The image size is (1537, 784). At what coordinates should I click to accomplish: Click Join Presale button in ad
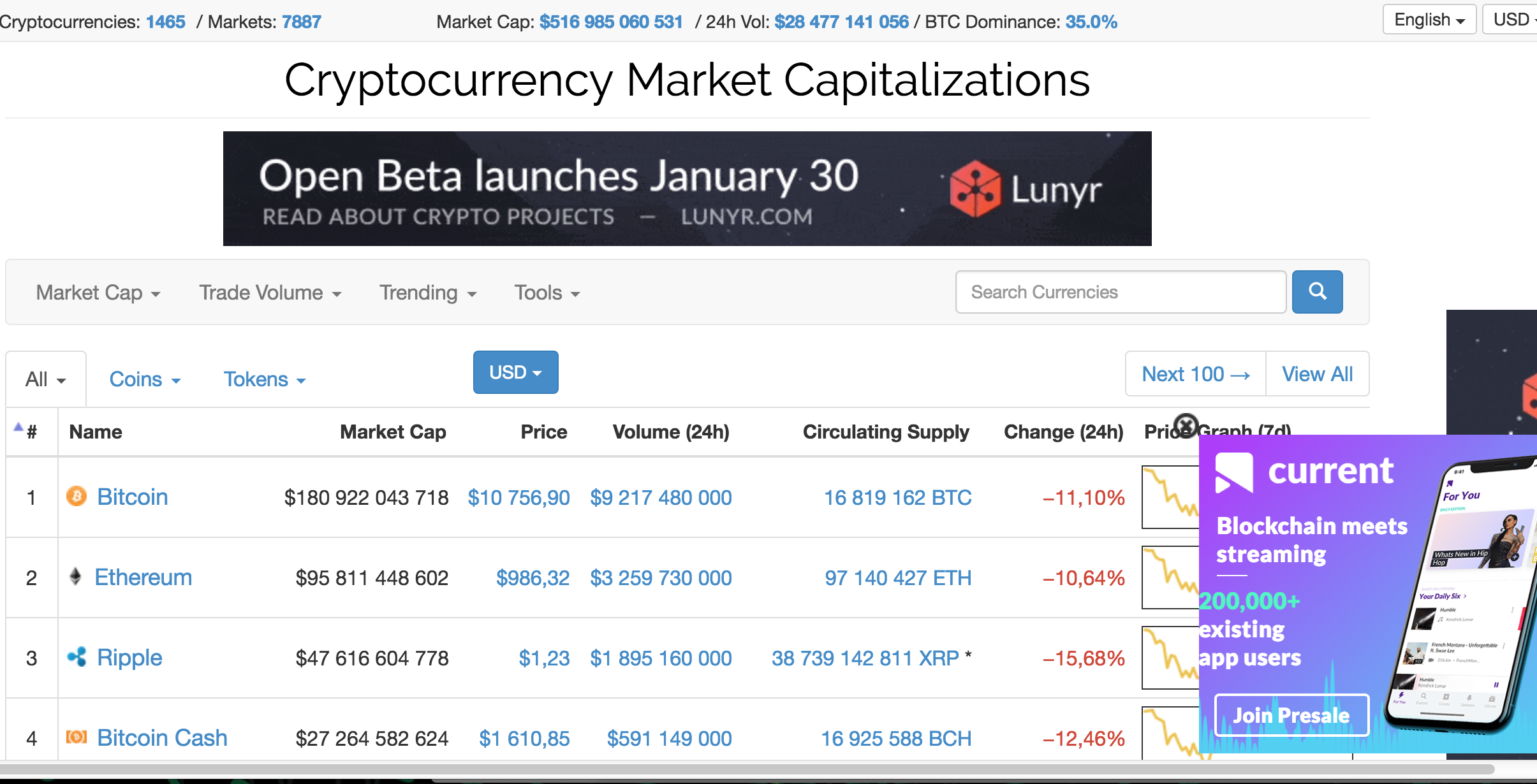[x=1291, y=715]
